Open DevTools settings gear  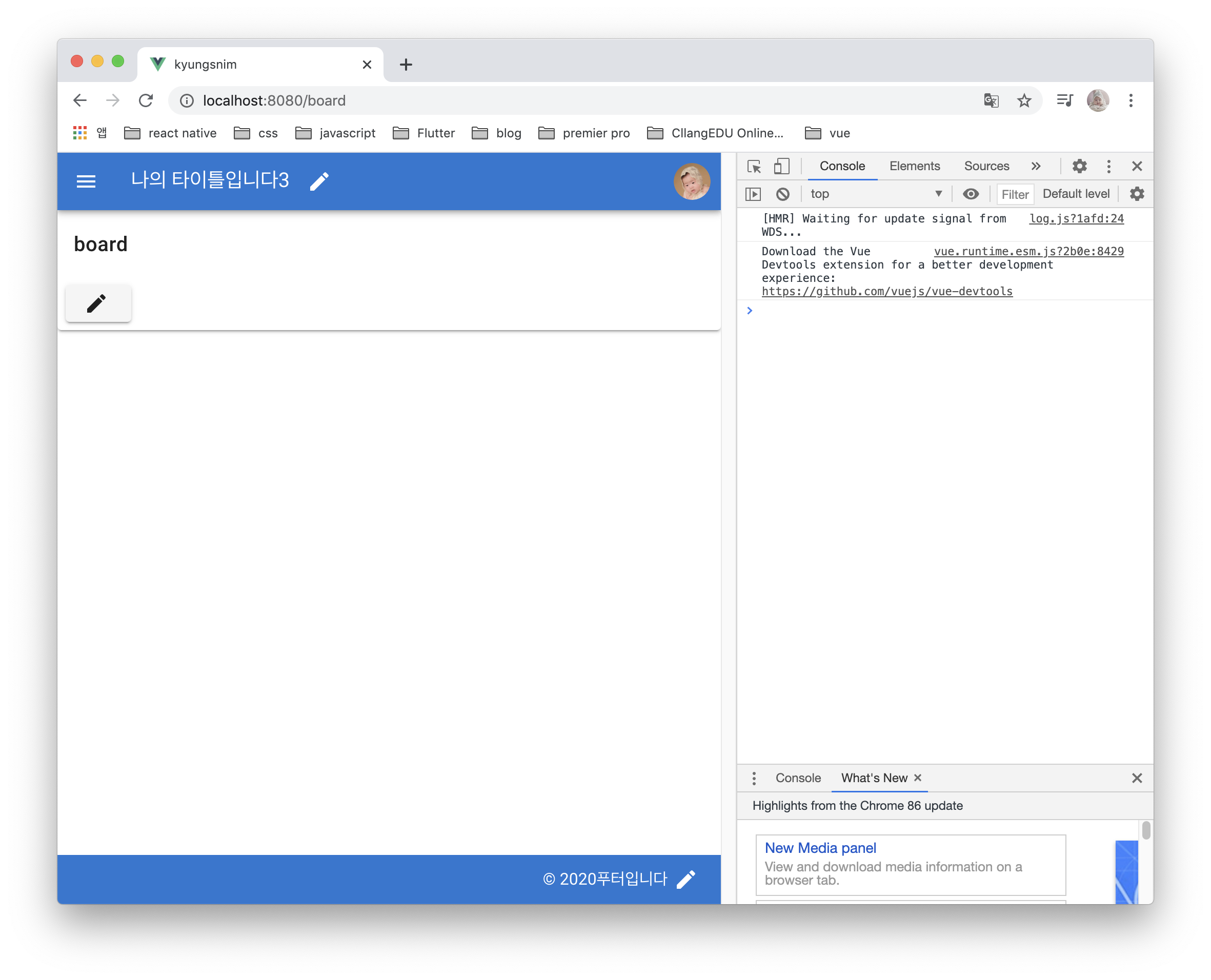point(1079,166)
